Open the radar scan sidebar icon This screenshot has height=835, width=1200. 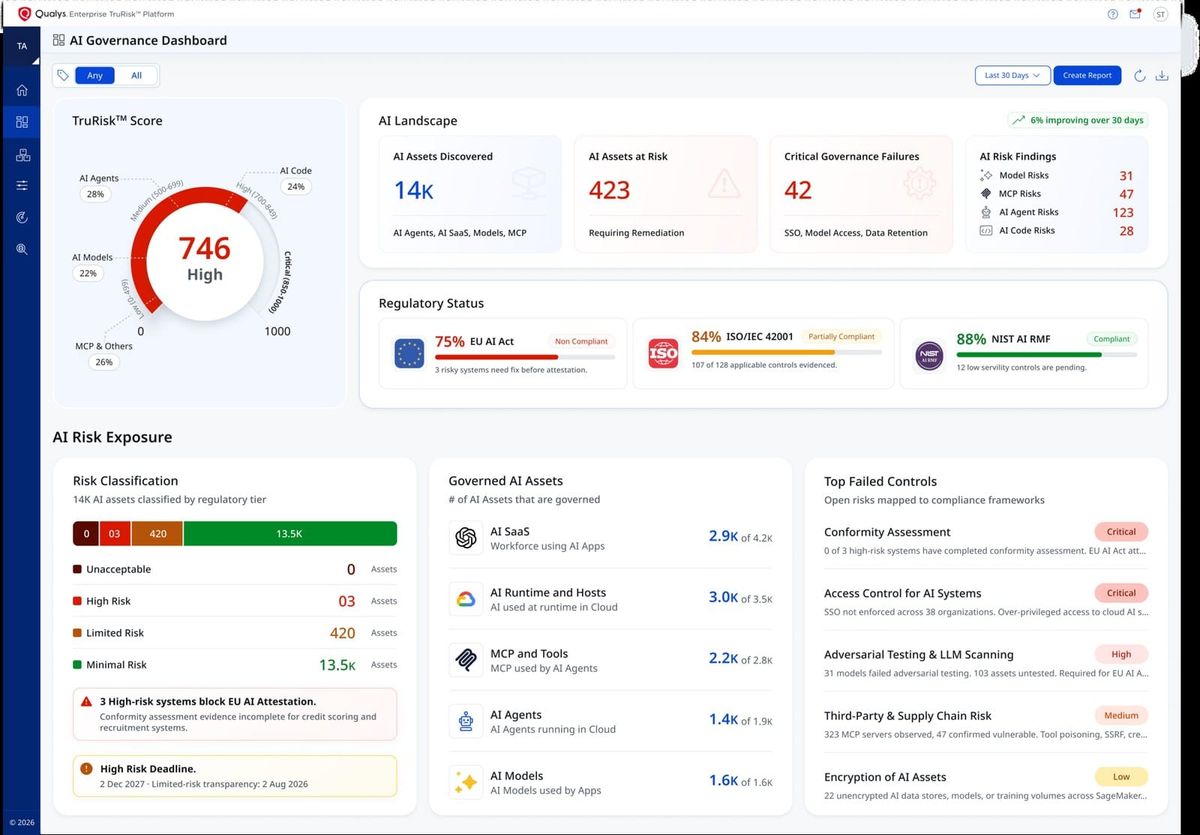pos(21,217)
